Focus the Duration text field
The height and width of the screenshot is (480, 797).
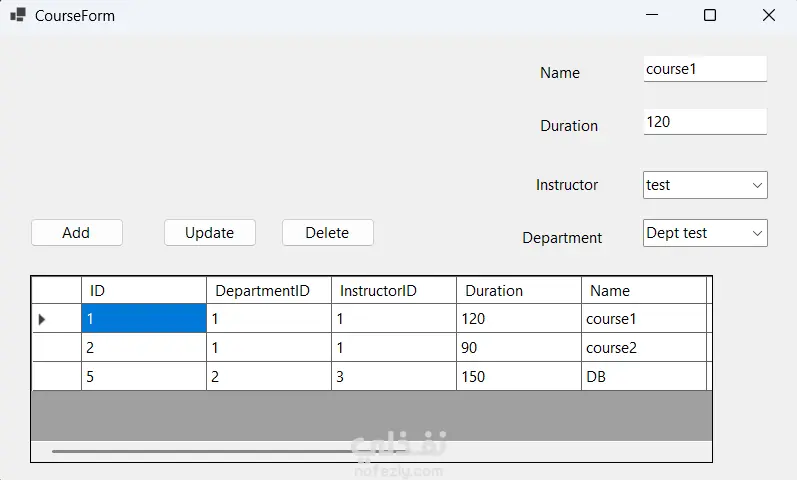click(704, 122)
